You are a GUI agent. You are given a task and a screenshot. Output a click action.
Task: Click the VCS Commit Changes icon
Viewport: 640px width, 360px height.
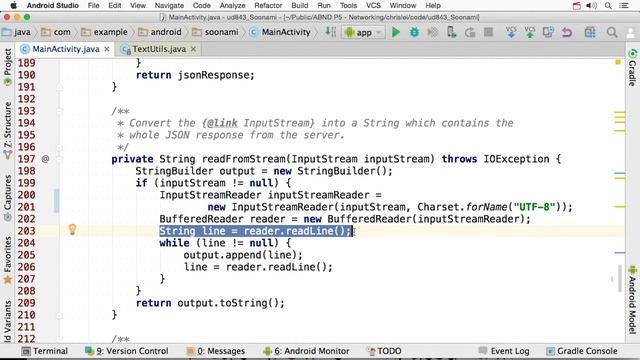point(530,32)
